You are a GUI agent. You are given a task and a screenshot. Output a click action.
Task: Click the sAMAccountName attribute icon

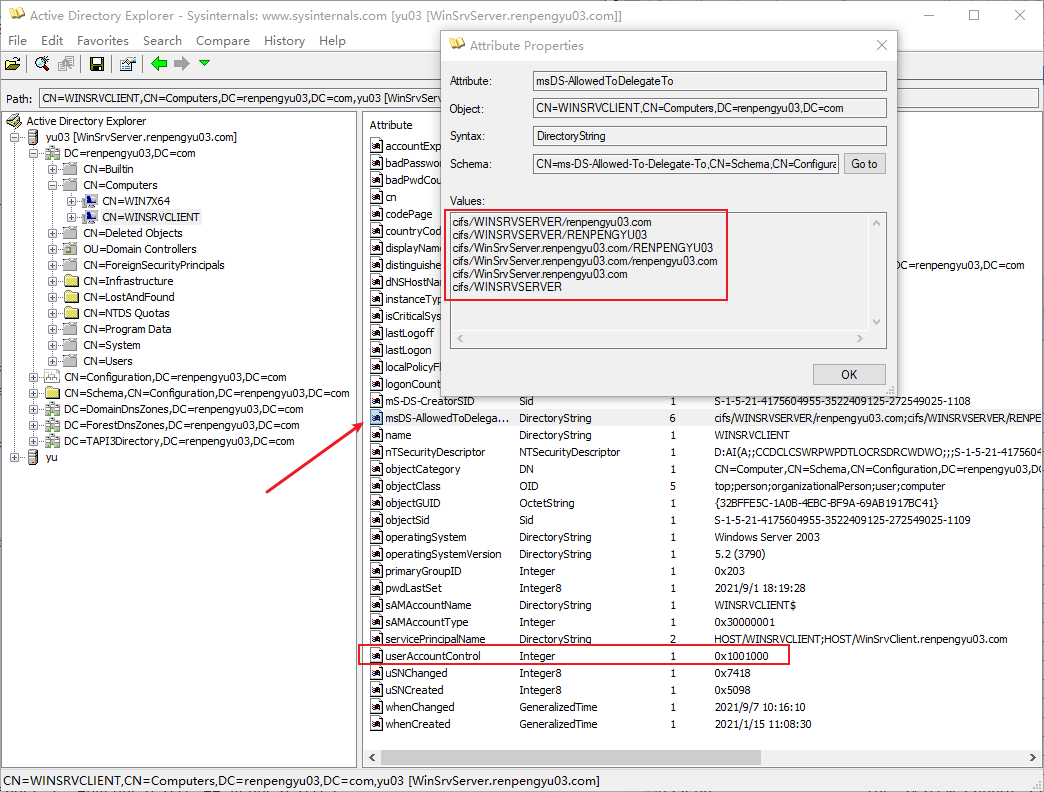376,605
